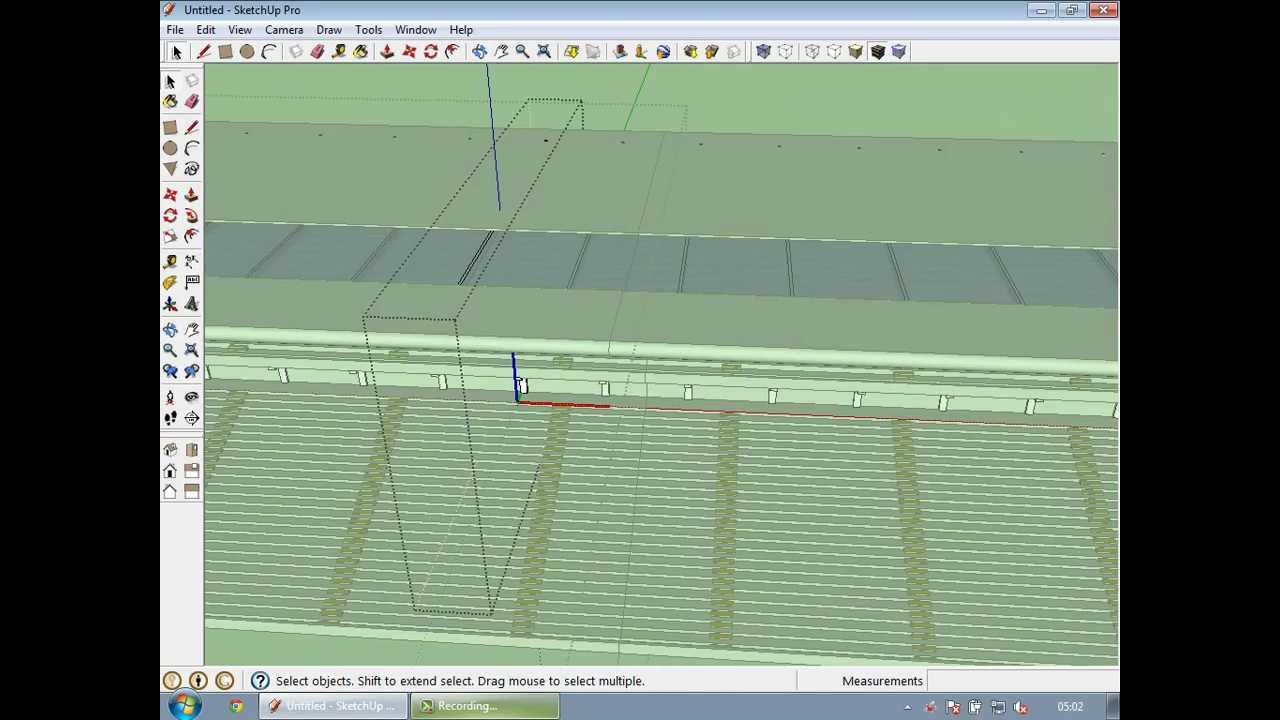
Task: Click the Instructor help question-mark button
Action: click(x=260, y=681)
